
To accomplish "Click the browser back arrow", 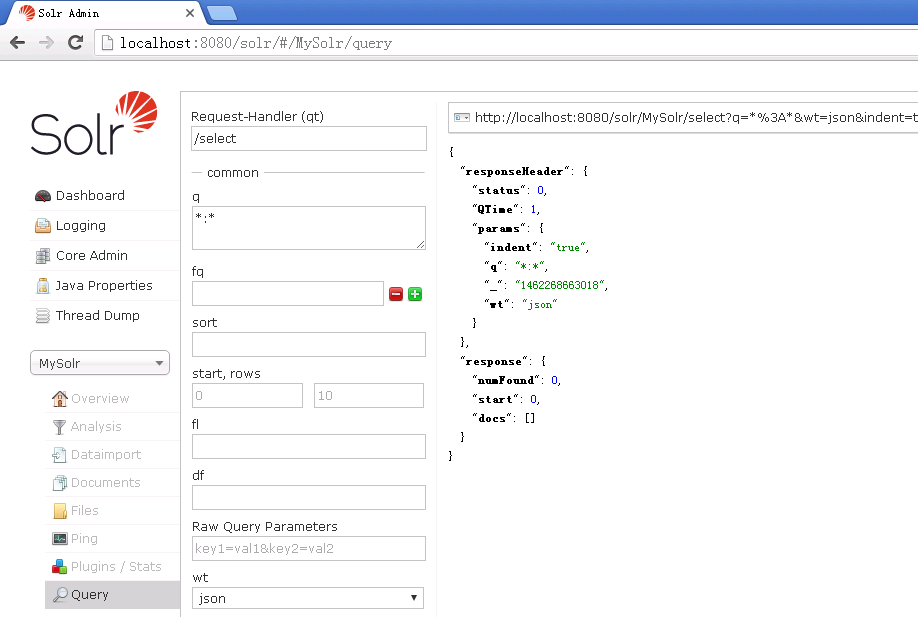I will [18, 43].
